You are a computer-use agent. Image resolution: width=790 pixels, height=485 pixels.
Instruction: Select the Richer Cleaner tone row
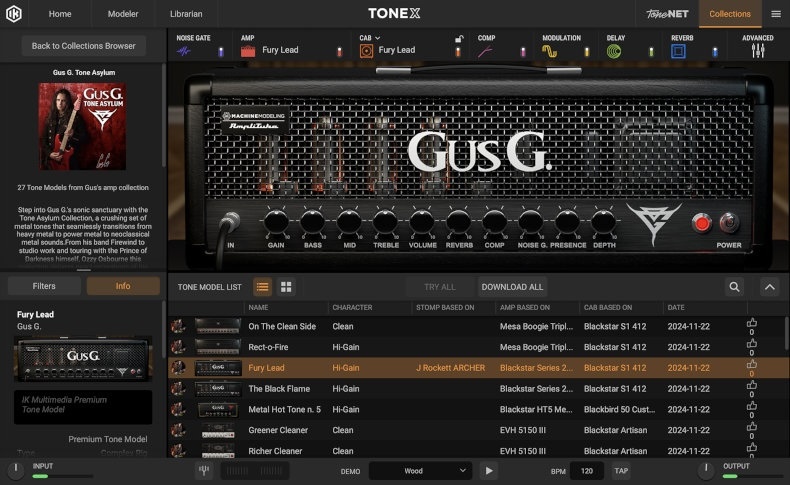476,451
